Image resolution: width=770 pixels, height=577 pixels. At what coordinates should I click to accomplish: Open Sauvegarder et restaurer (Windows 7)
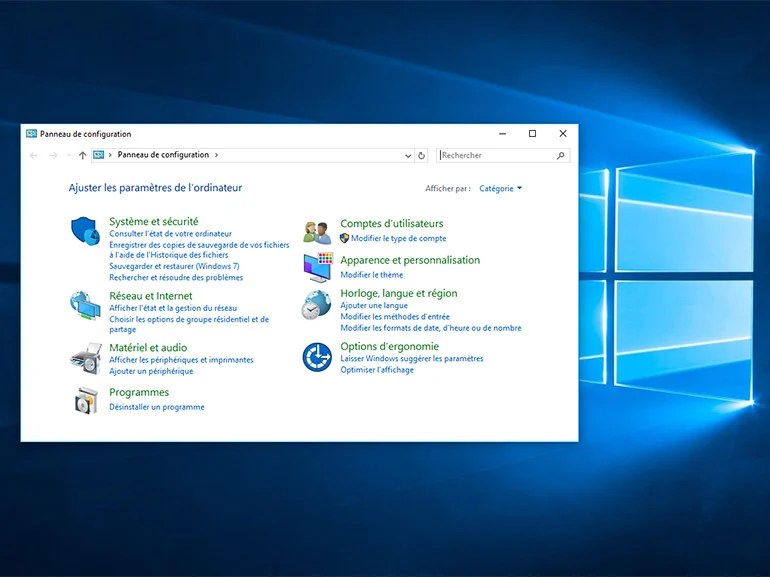pyautogui.click(x=174, y=266)
